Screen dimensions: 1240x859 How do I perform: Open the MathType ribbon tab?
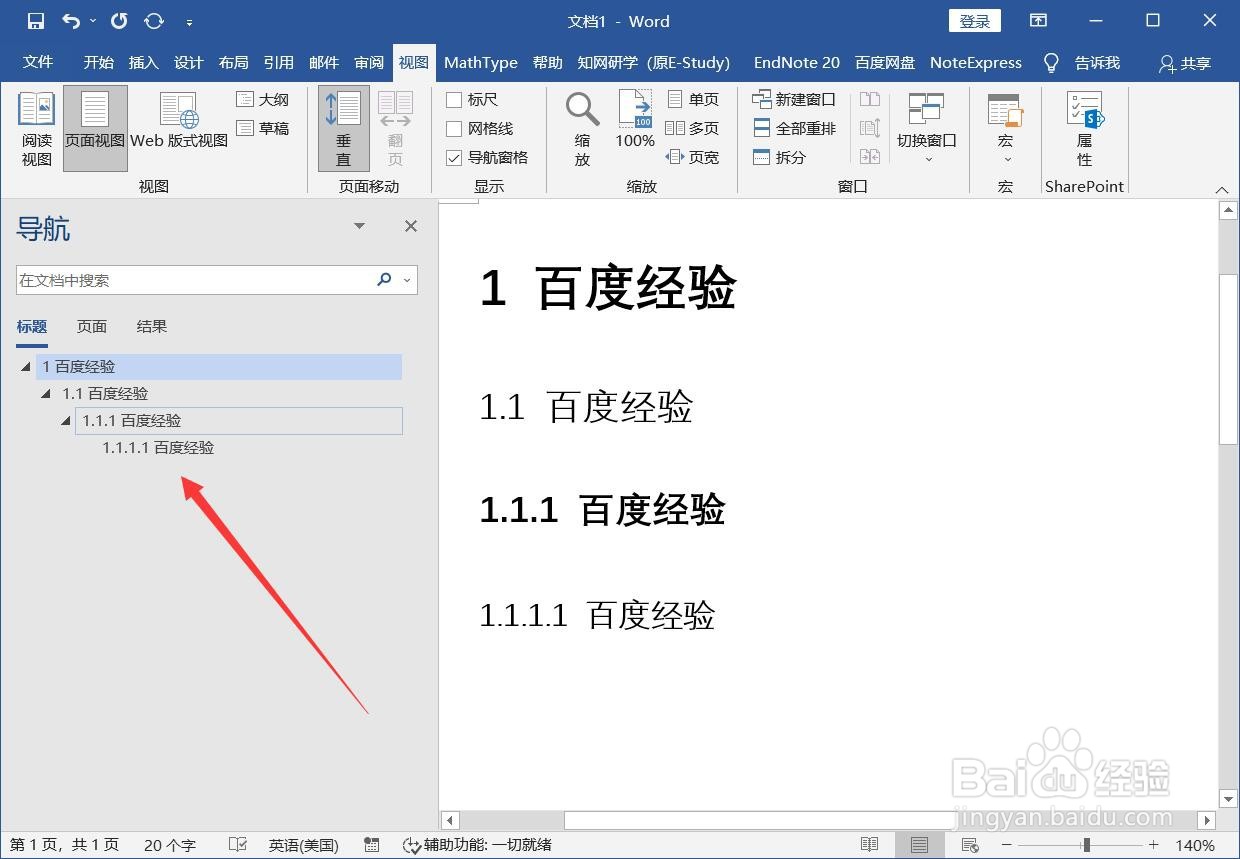[x=480, y=62]
